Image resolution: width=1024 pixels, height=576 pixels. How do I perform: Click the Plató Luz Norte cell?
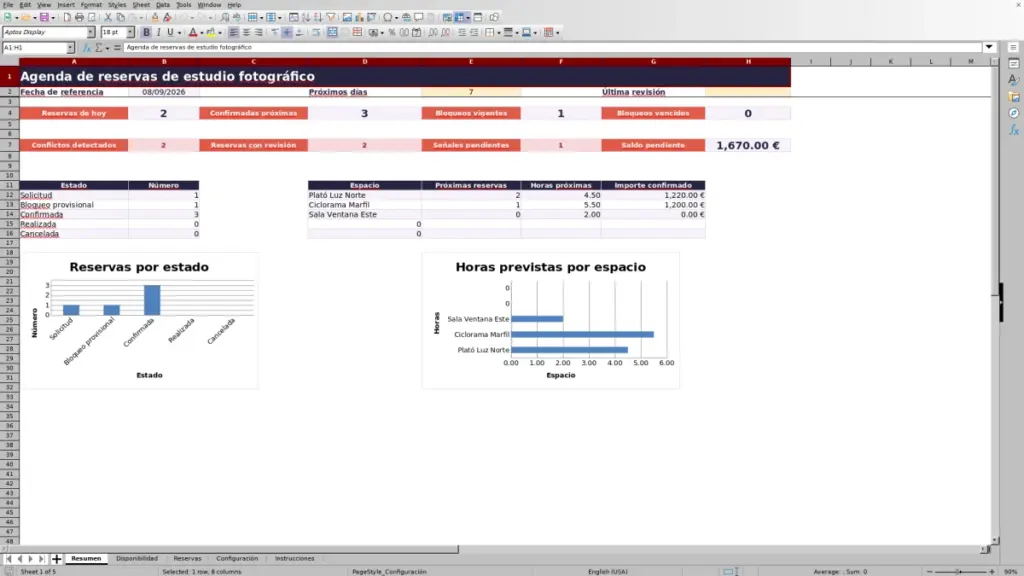coord(364,195)
